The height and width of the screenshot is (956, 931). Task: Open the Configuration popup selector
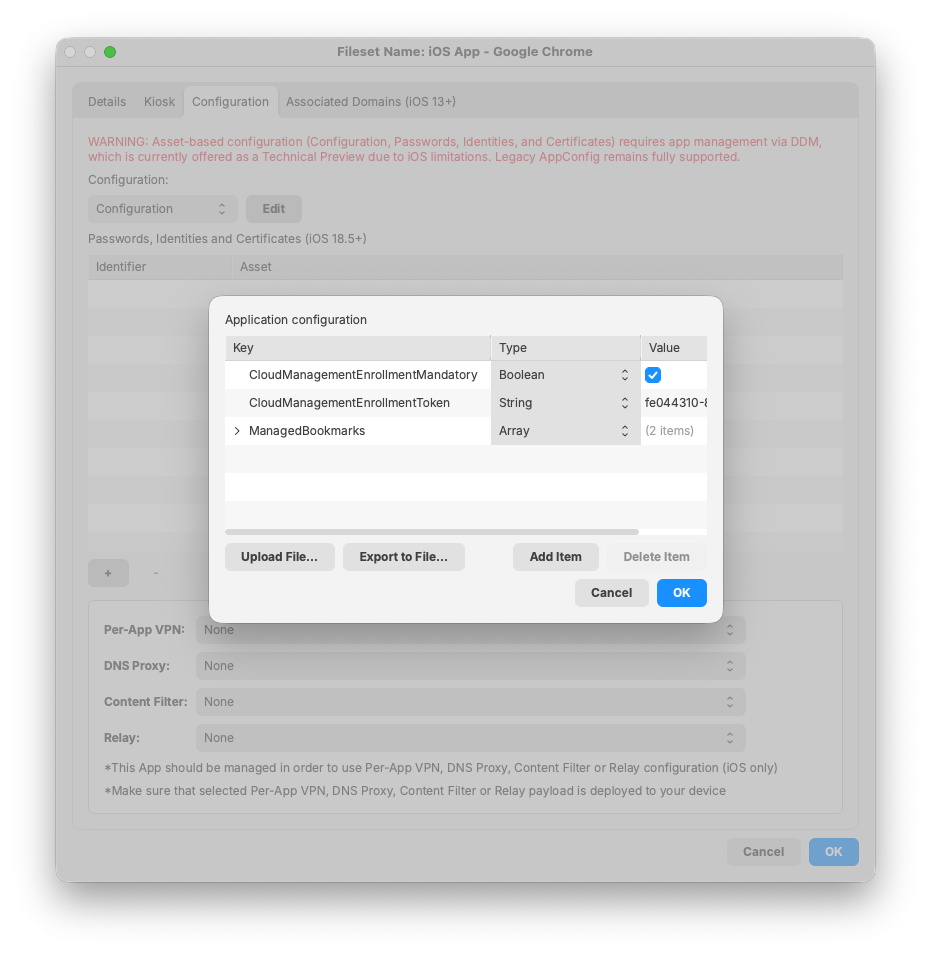coord(162,209)
